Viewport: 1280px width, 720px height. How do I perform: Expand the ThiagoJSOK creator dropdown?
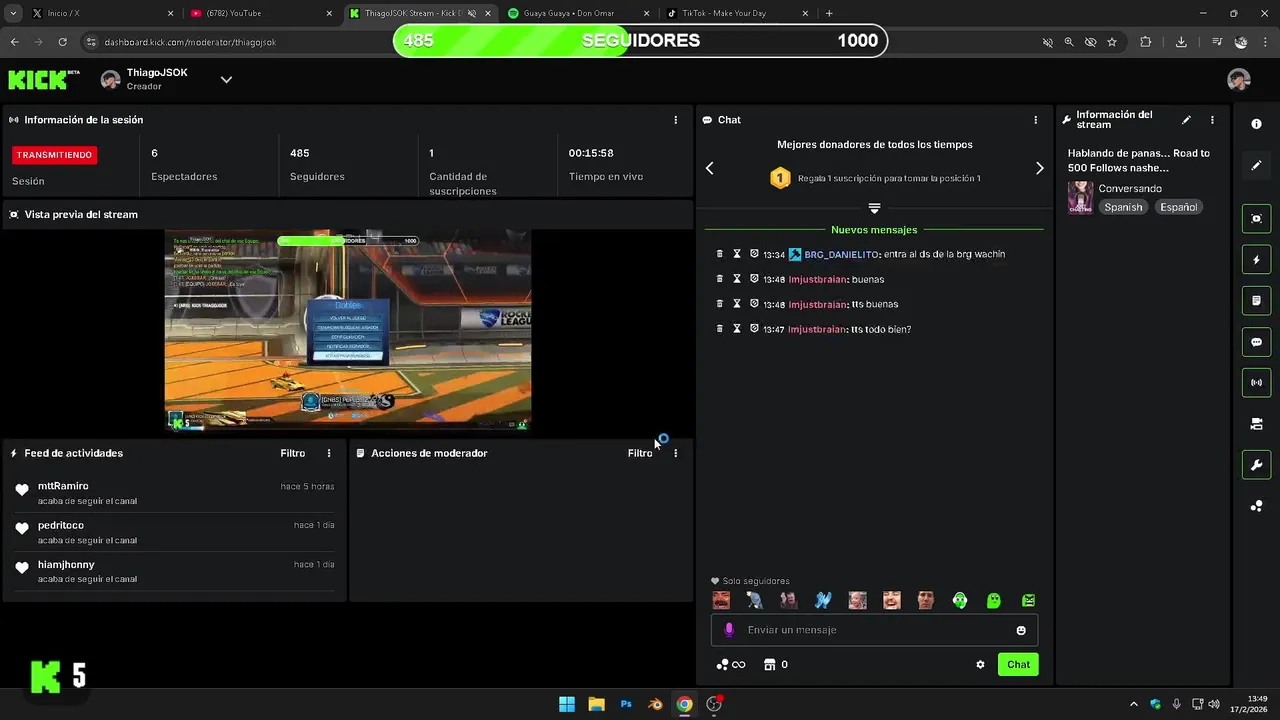[x=226, y=80]
